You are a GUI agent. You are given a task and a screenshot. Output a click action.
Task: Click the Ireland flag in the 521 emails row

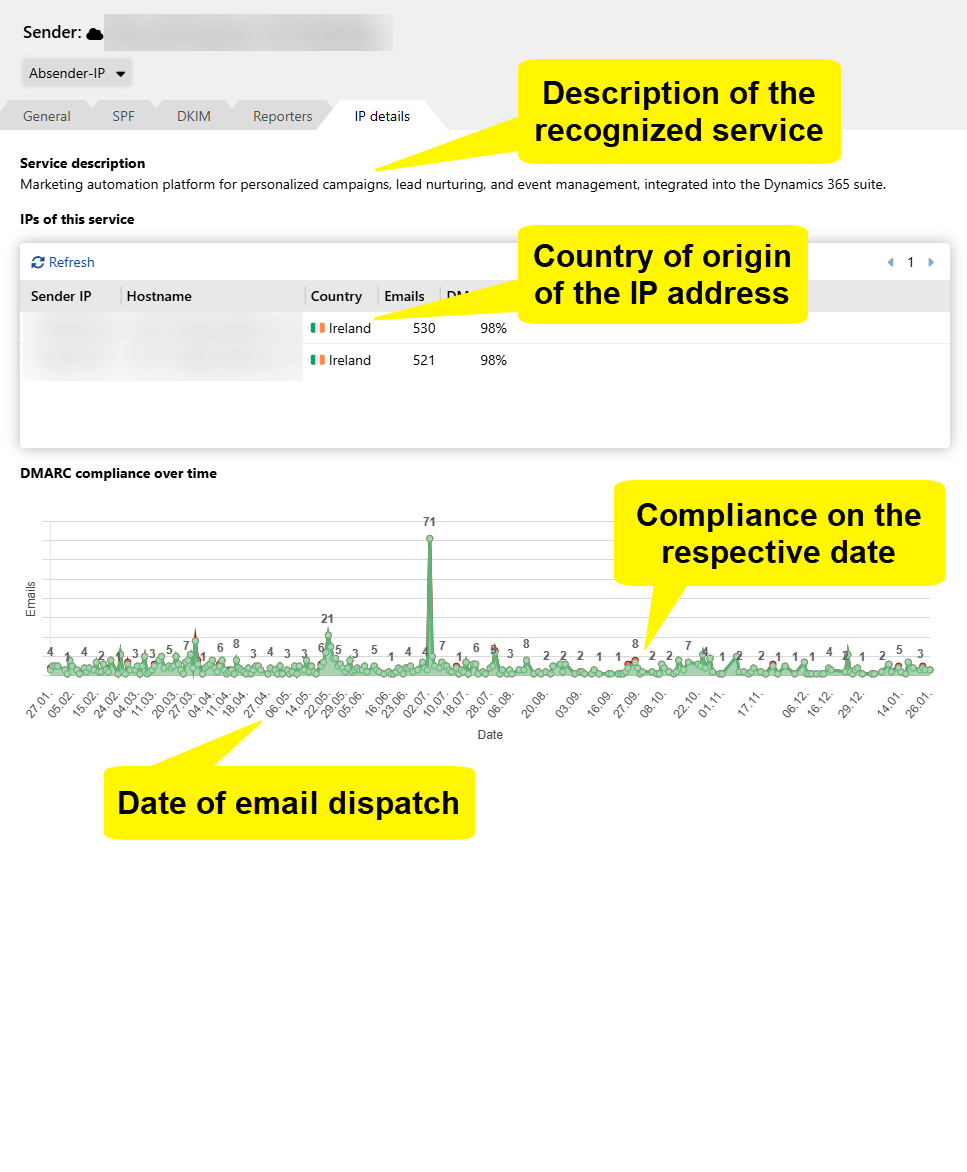317,360
